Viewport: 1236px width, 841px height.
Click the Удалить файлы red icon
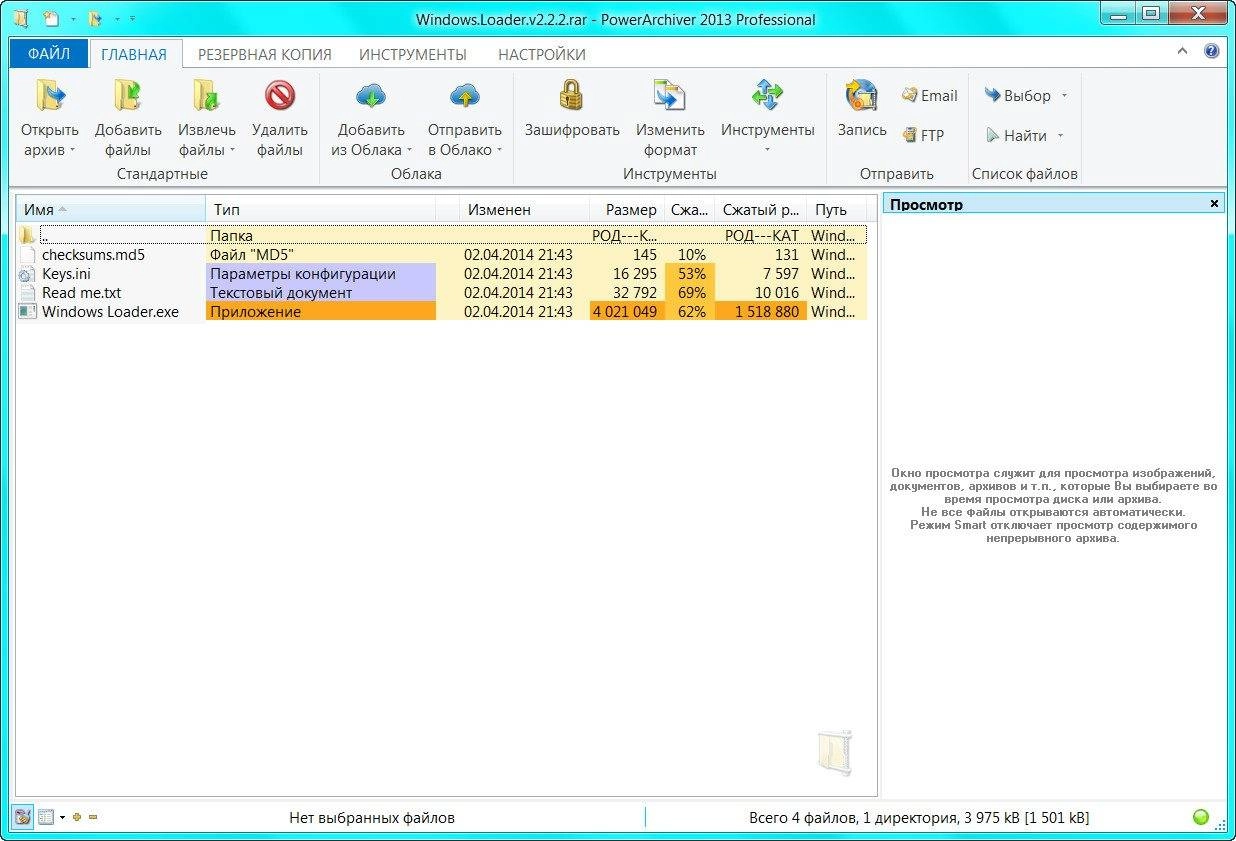(280, 96)
